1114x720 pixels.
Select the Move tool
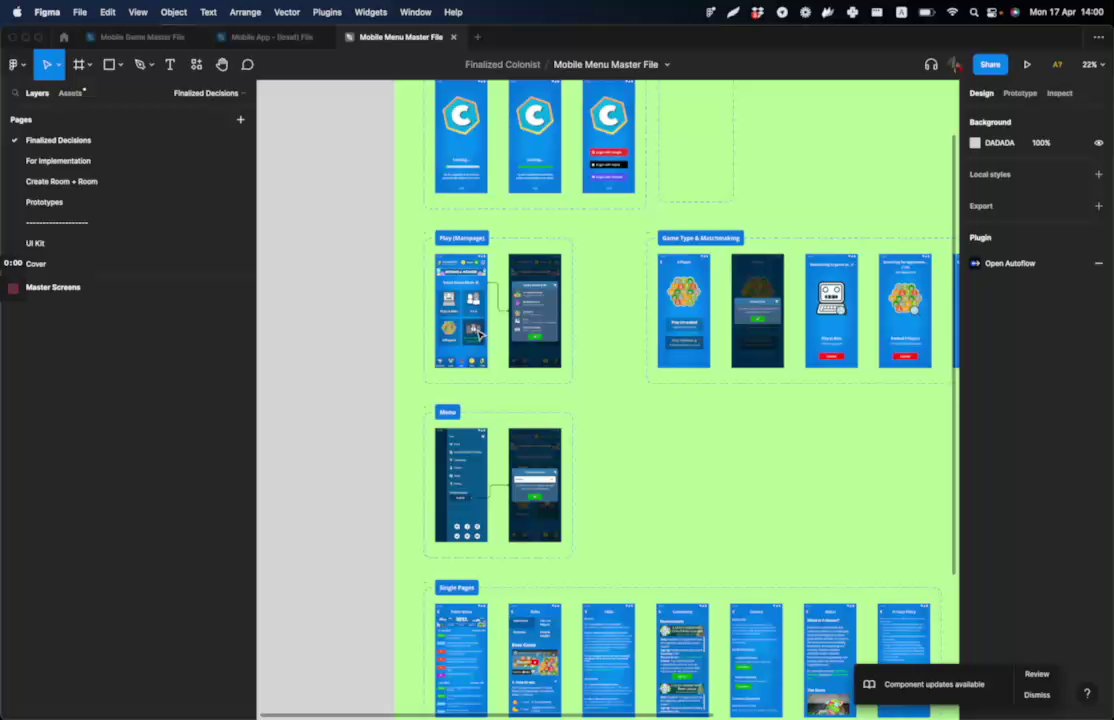click(x=46, y=65)
